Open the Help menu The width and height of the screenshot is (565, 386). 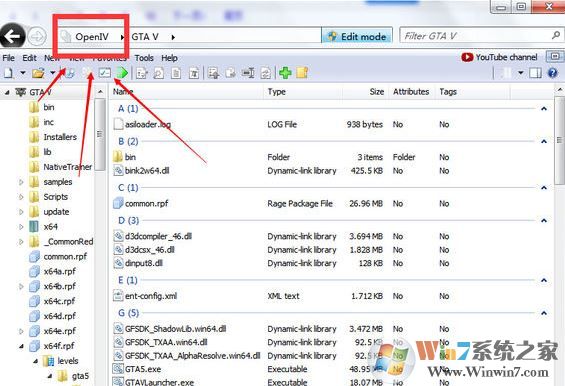(x=169, y=58)
